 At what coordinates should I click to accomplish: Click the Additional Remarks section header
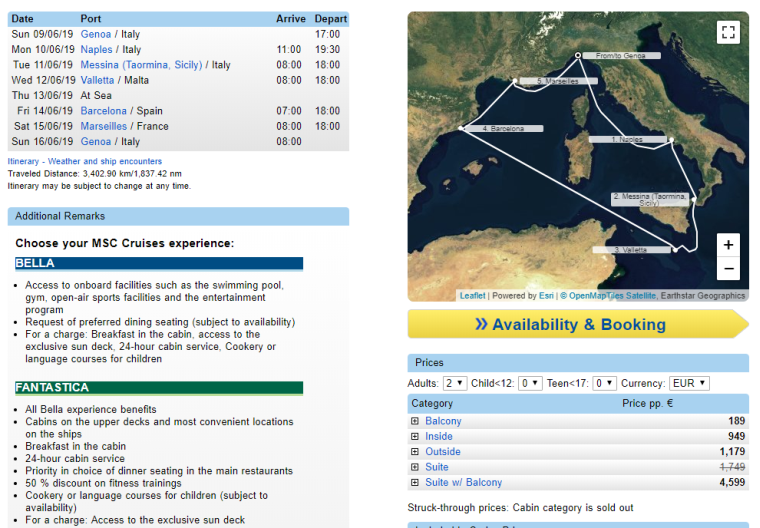pyautogui.click(x=178, y=216)
